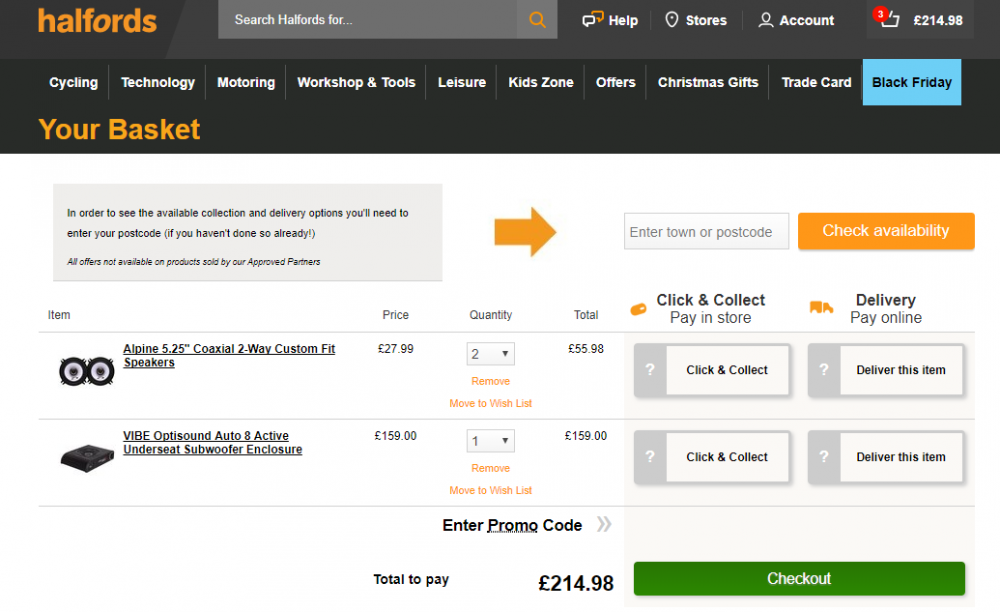Click delivery question icon for VIBE subwoofer

[824, 457]
